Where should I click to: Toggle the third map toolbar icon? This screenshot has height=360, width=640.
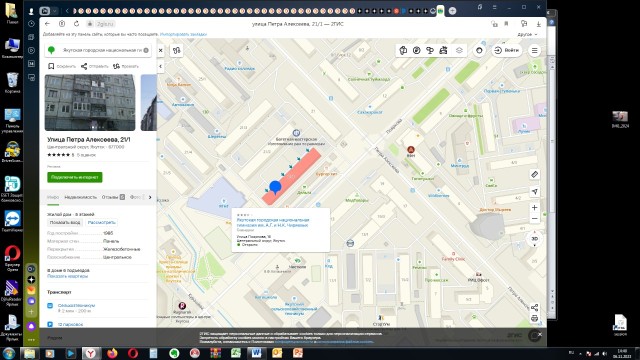(x=430, y=50)
